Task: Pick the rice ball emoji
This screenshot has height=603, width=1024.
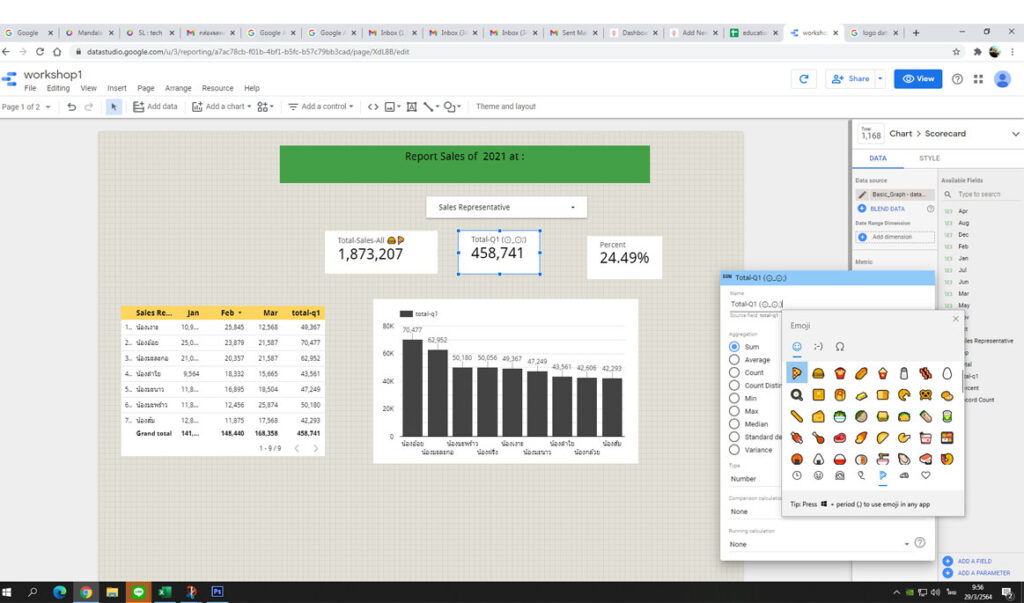Action: coord(818,459)
